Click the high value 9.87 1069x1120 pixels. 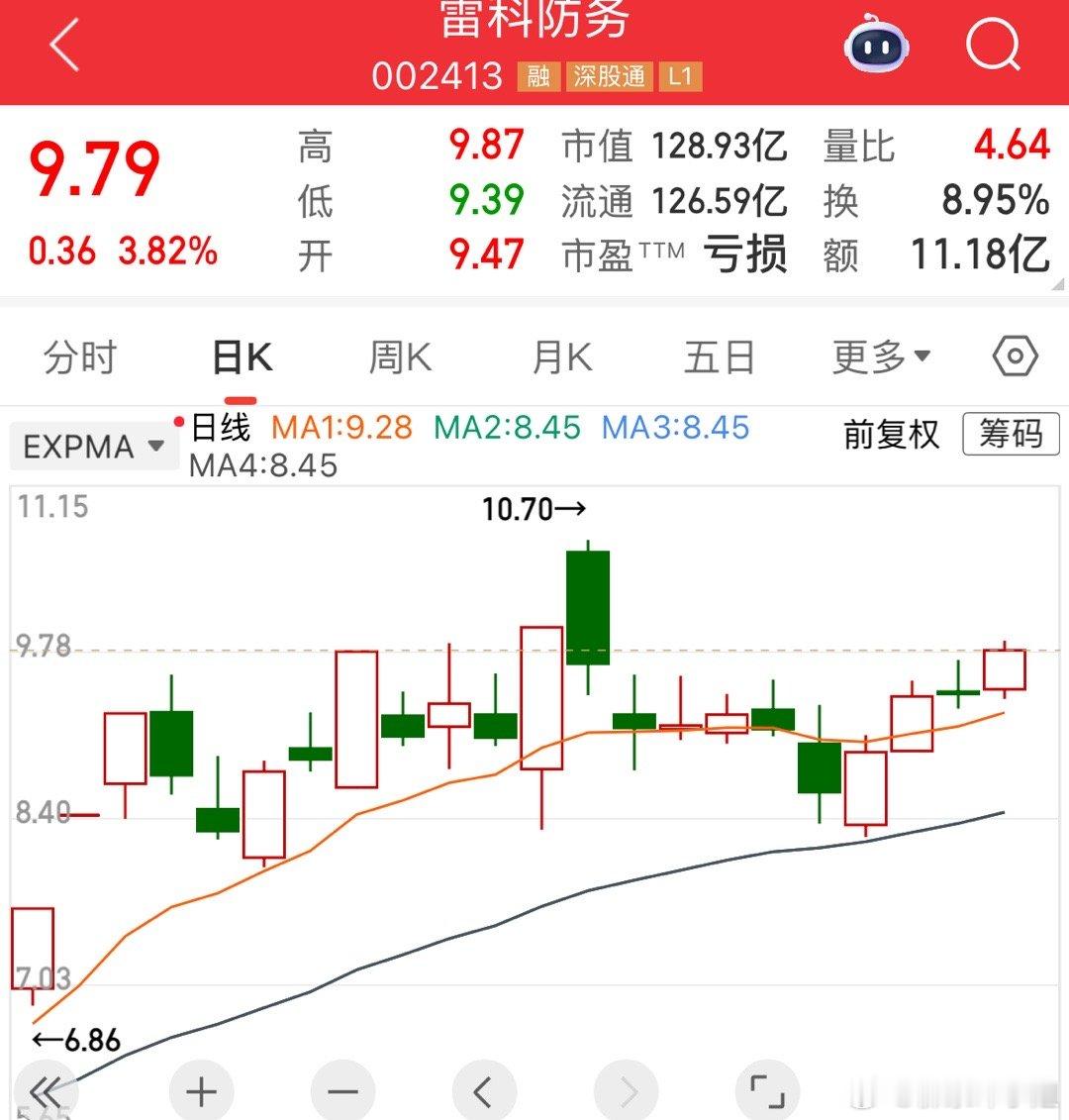486,145
